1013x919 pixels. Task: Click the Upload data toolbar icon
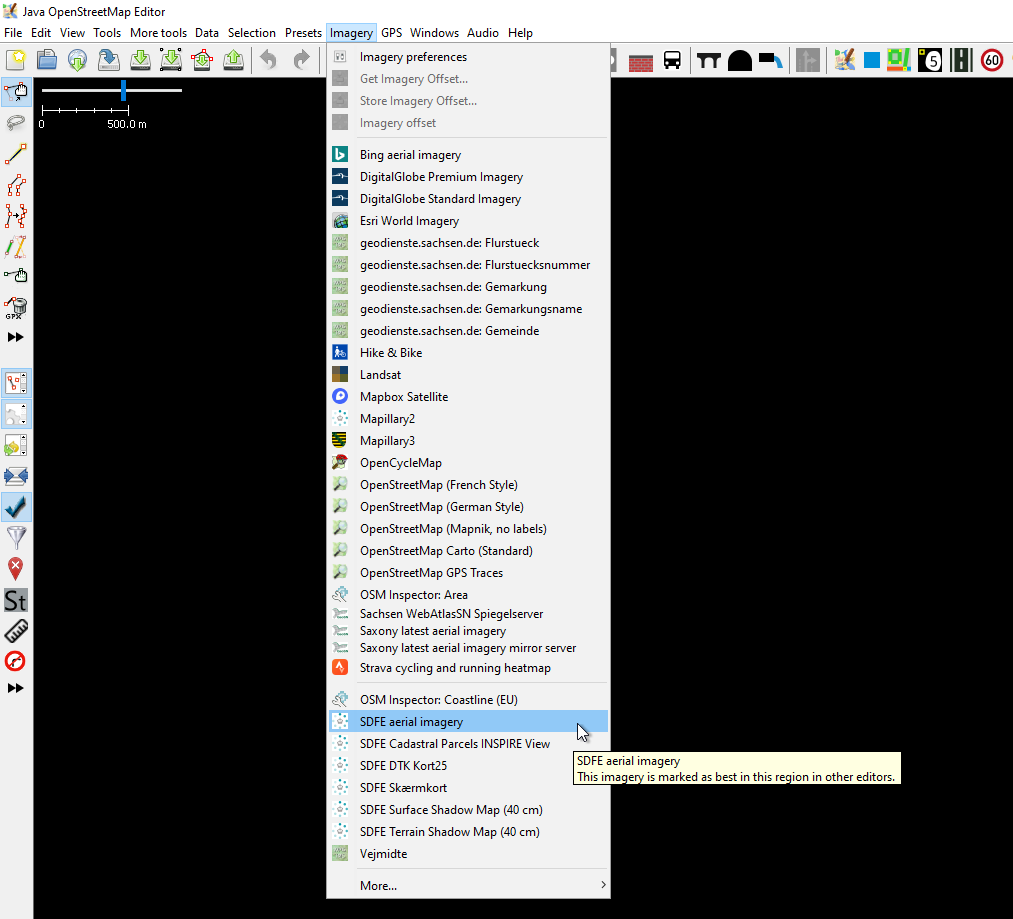(x=233, y=61)
